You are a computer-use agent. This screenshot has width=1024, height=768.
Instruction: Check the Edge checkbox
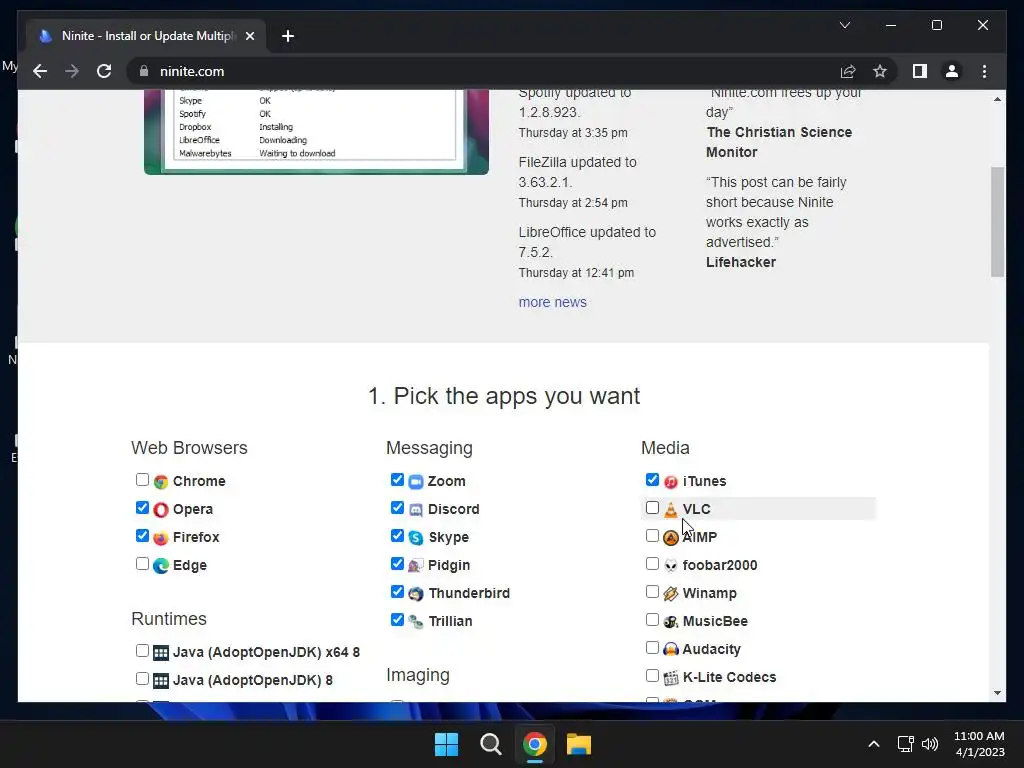[142, 564]
